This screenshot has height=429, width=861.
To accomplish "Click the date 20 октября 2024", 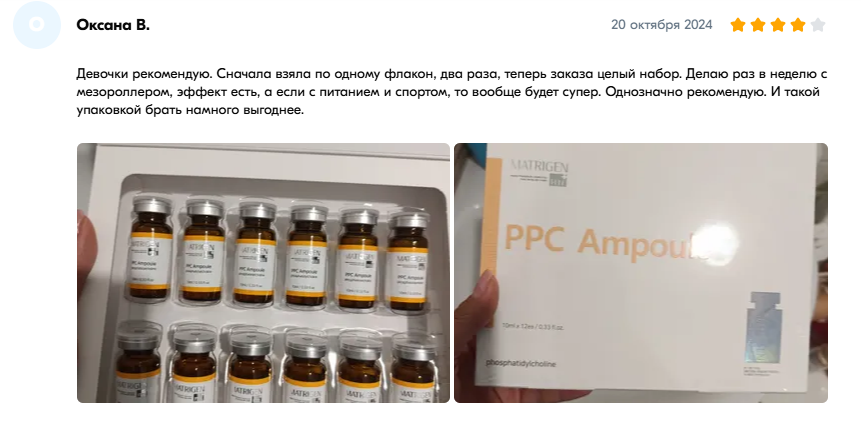I will coord(661,25).
